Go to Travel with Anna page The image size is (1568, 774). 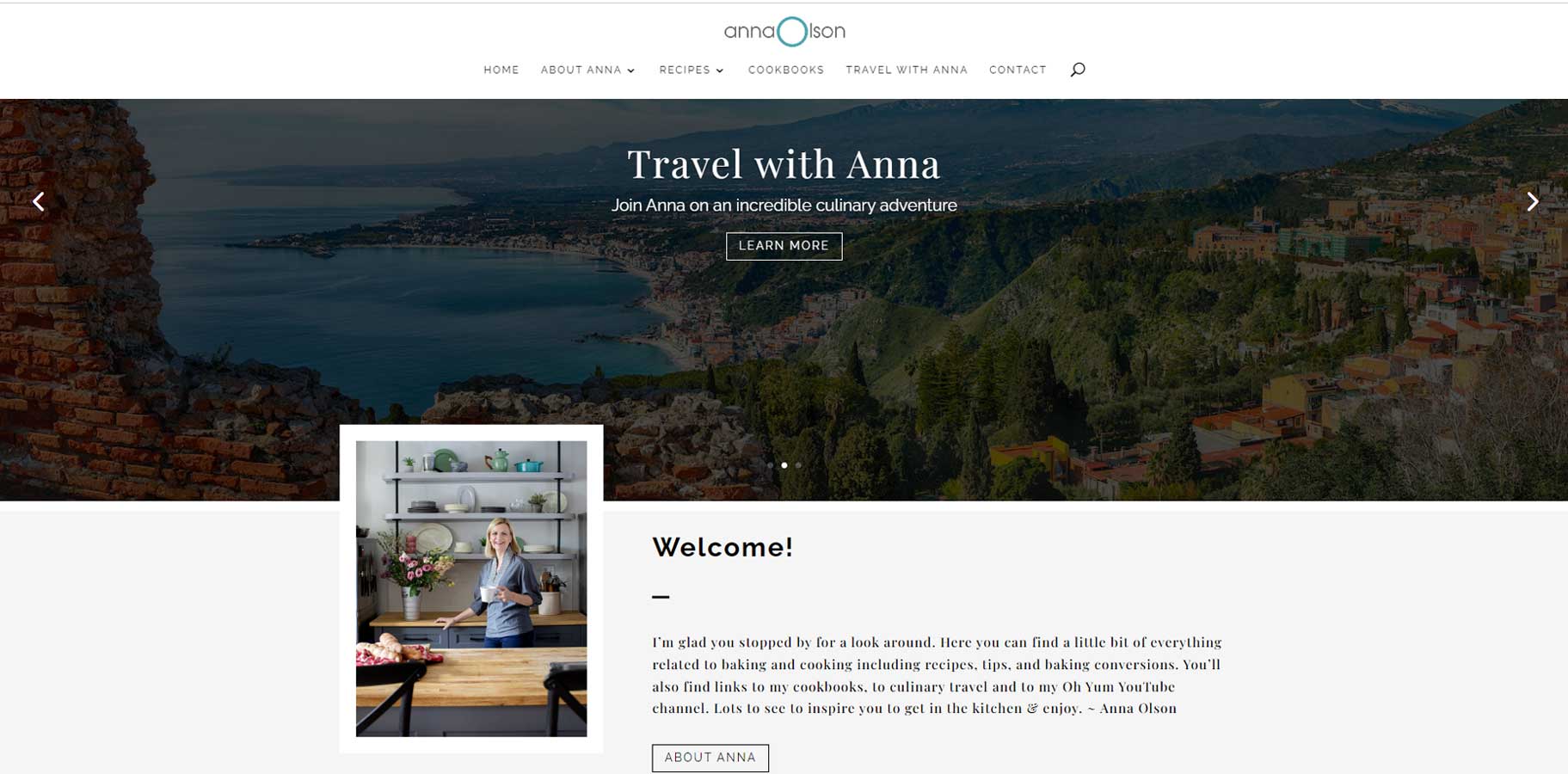907,70
